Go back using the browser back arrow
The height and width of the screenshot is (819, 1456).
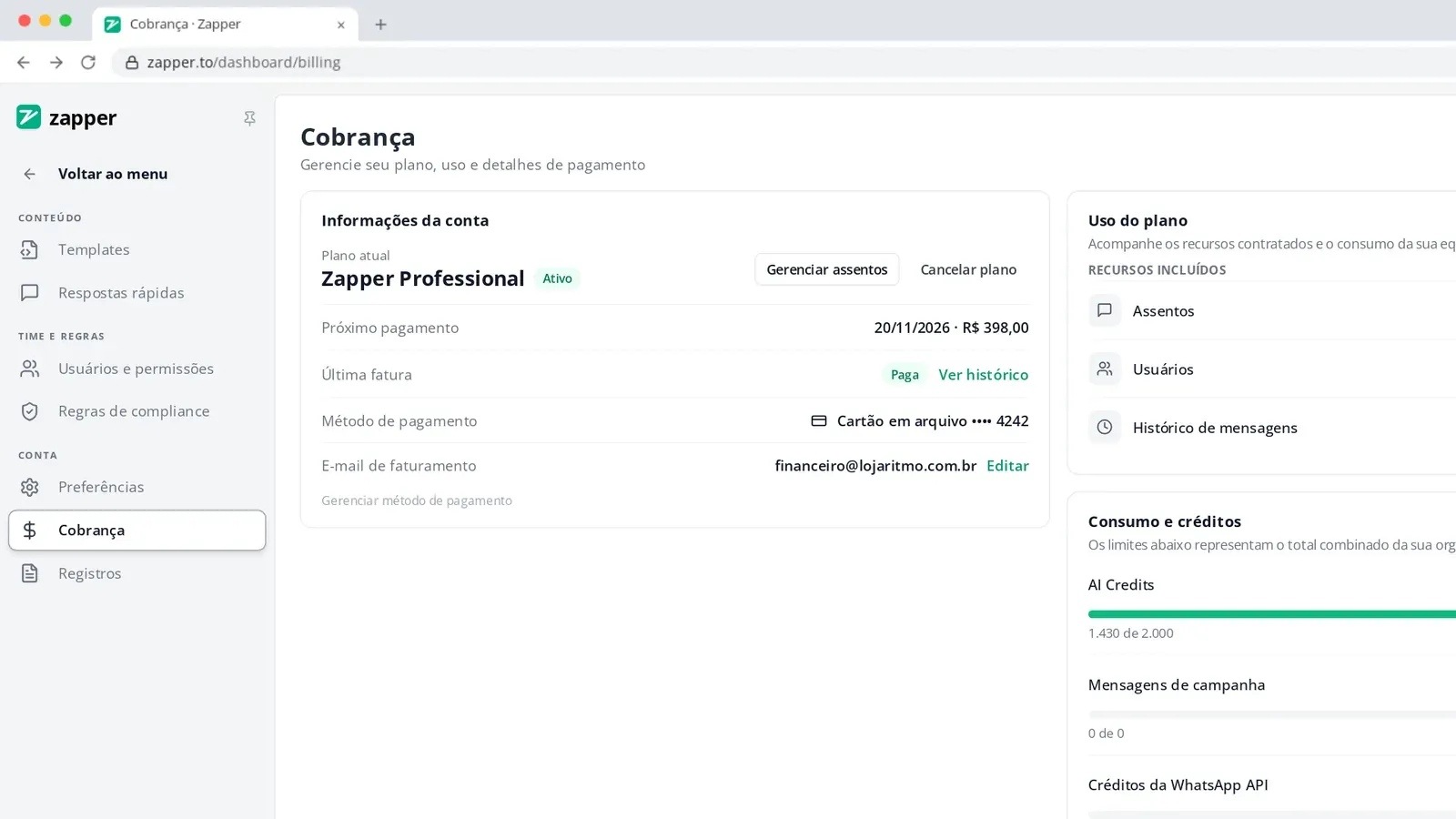point(24,62)
